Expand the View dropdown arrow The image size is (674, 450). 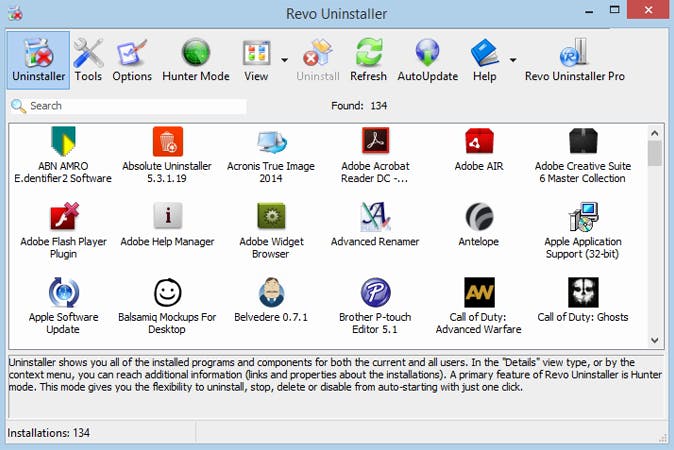tap(285, 60)
